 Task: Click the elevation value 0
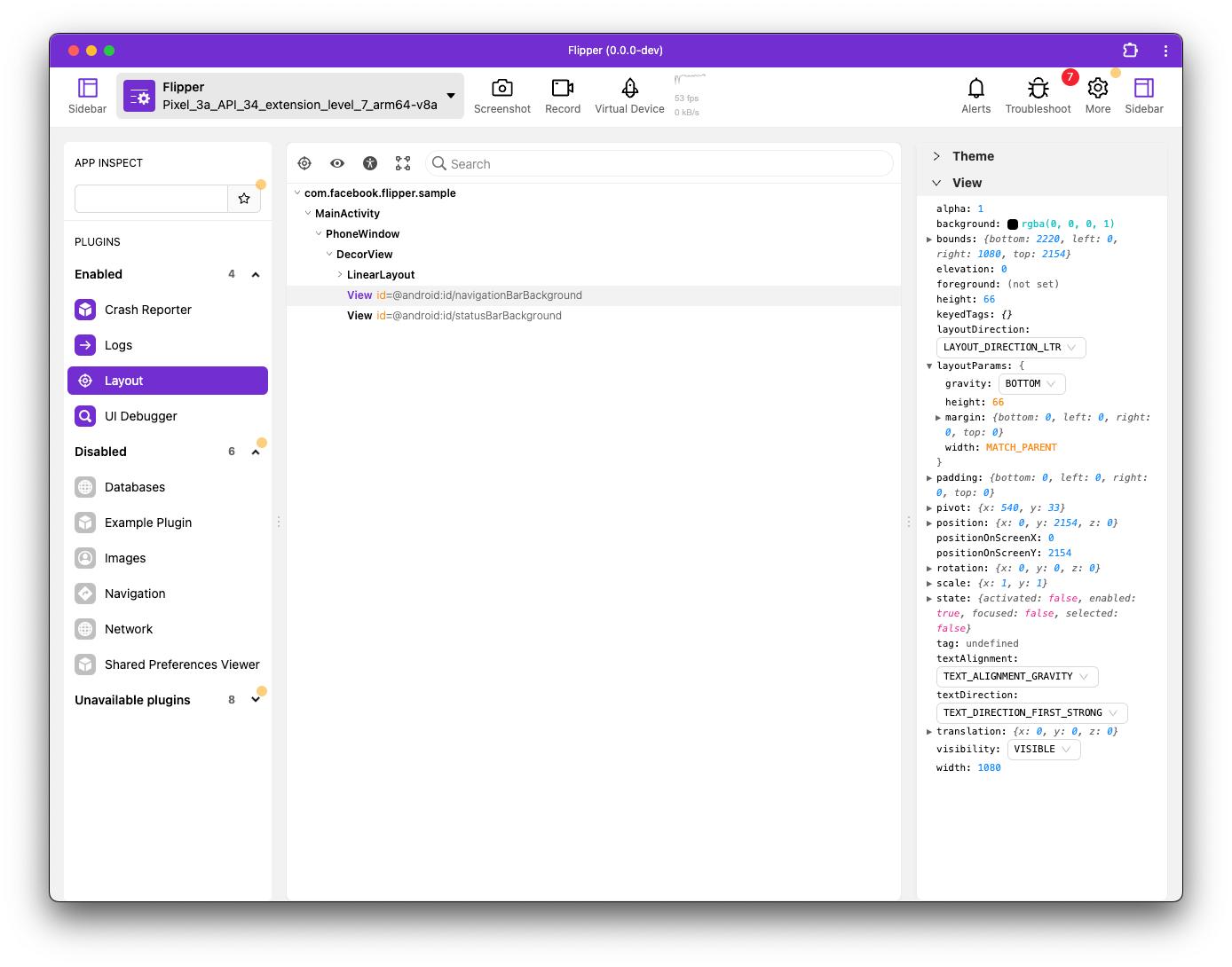pos(1004,270)
